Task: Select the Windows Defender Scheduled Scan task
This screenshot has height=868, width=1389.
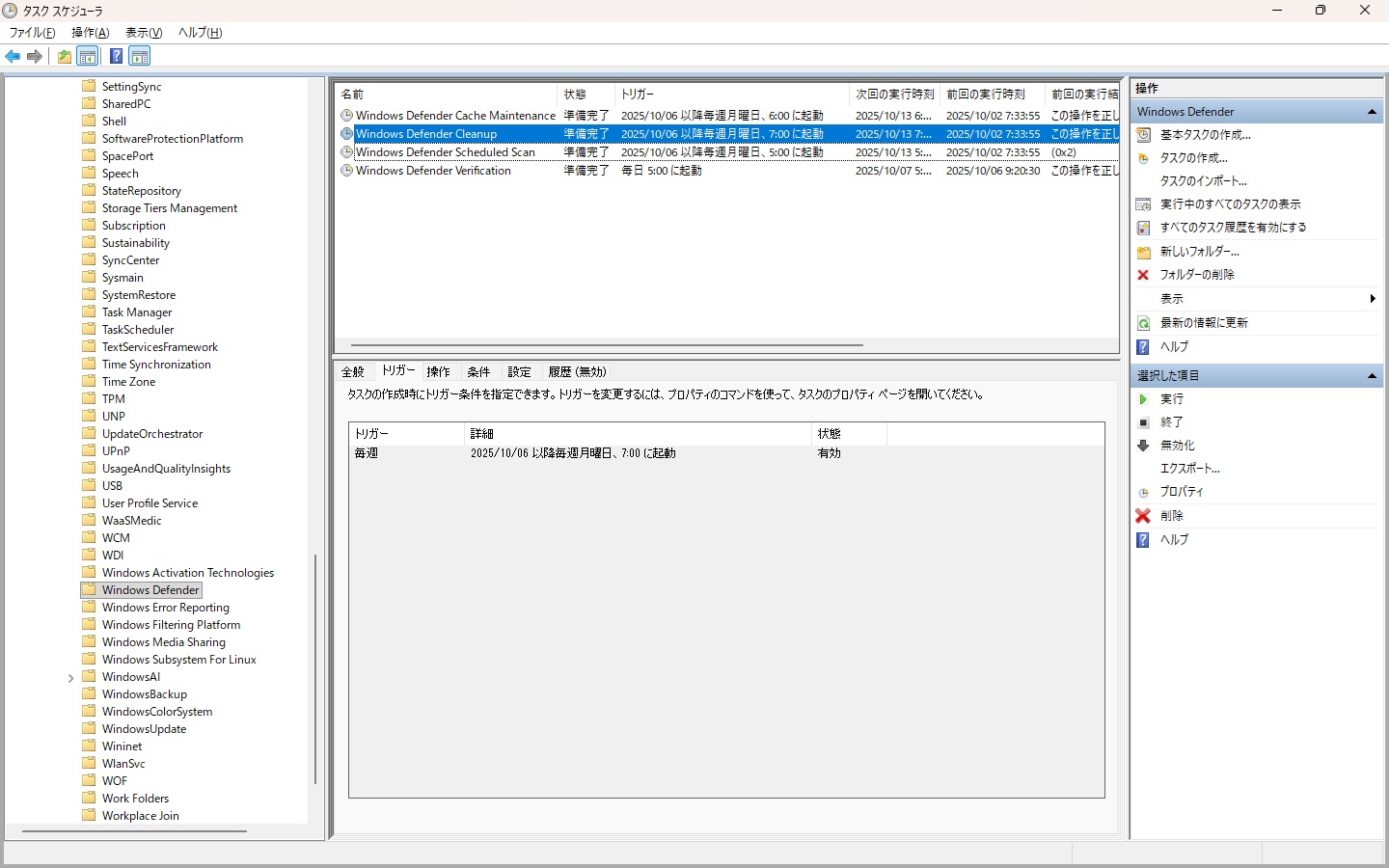Action: coord(445,152)
